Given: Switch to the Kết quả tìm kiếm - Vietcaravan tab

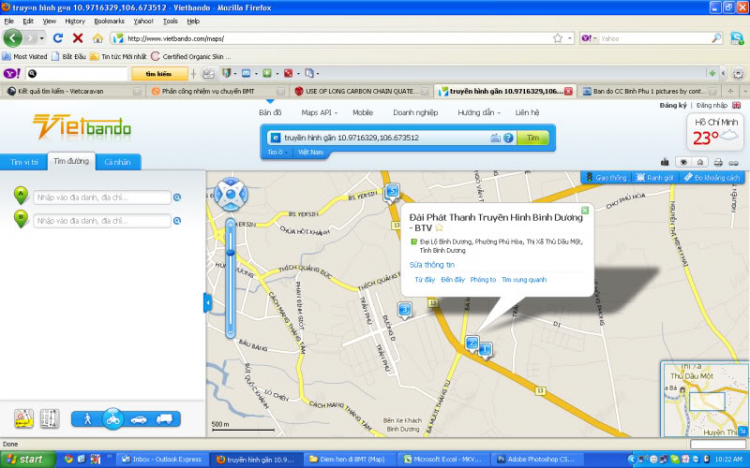Looking at the screenshot, I should tap(74, 91).
